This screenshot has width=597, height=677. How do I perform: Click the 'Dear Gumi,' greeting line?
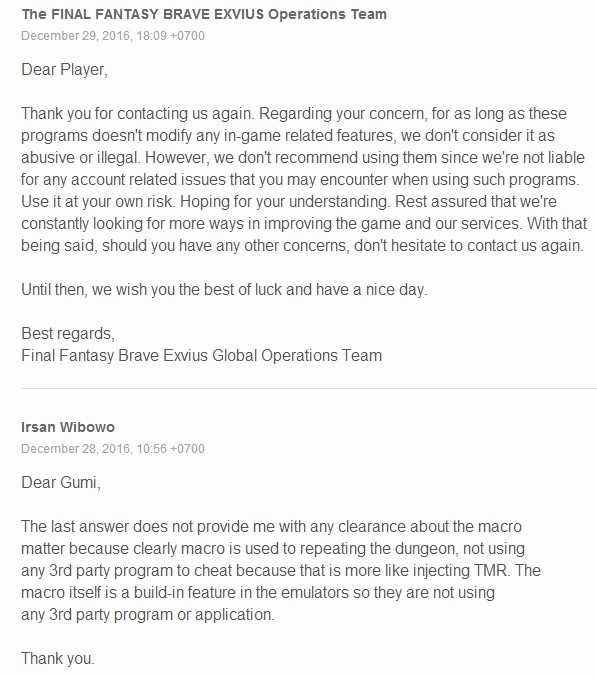point(61,482)
